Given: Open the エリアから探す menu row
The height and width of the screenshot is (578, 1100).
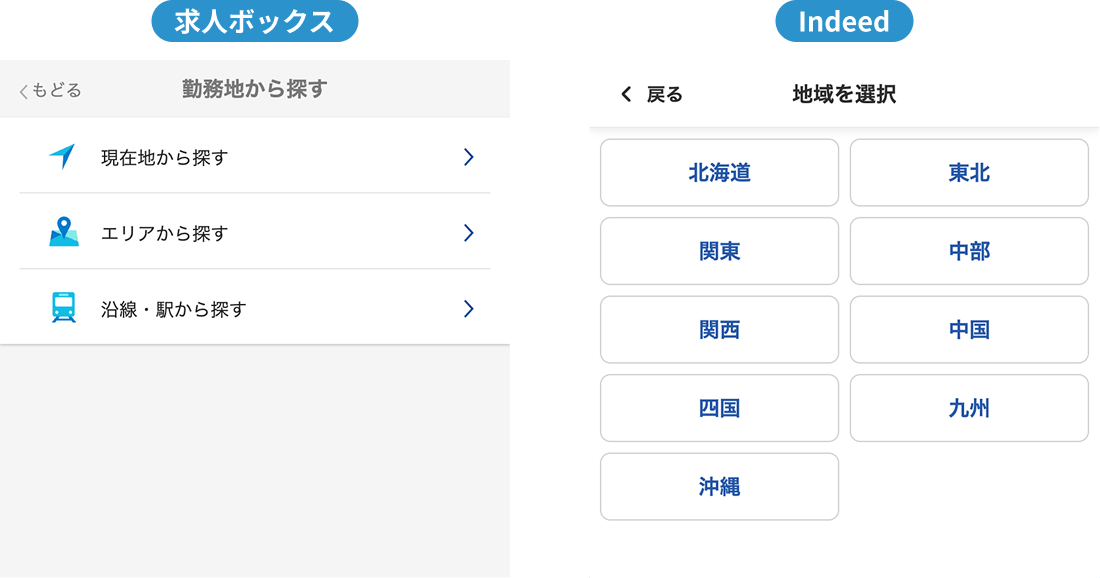Looking at the screenshot, I should 254,233.
